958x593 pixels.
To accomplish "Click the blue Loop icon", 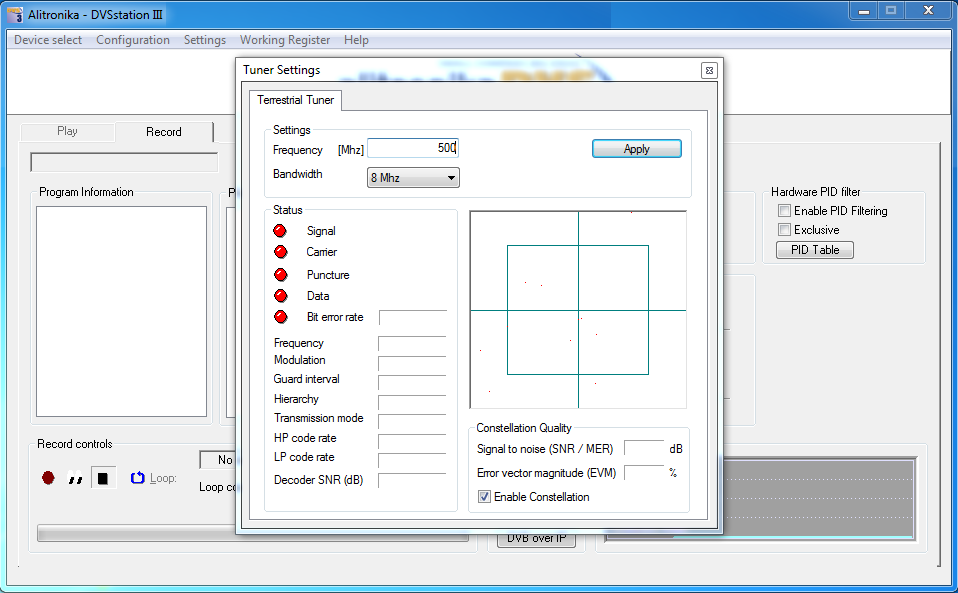I will click(138, 478).
